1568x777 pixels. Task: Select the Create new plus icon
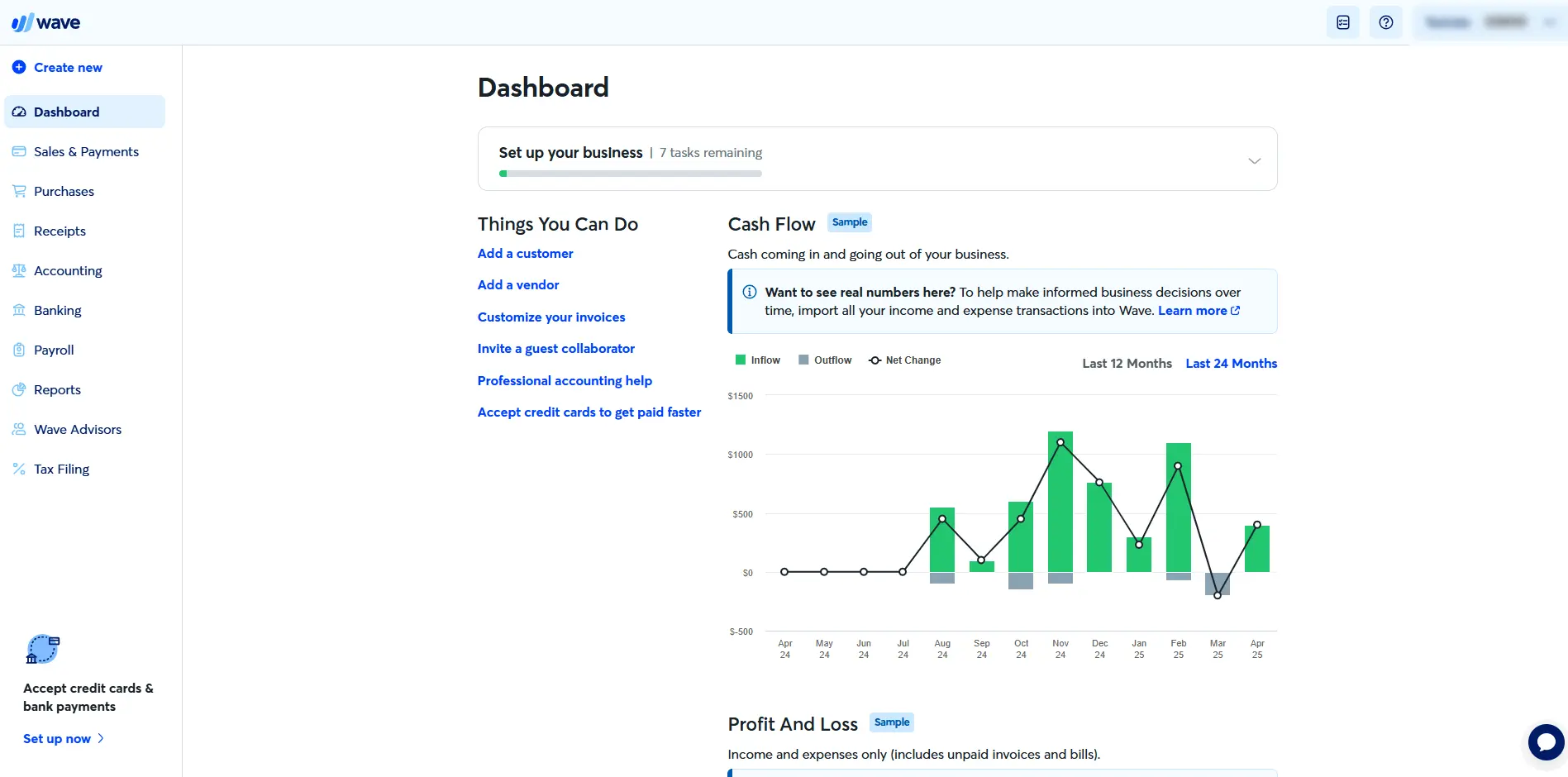18,67
